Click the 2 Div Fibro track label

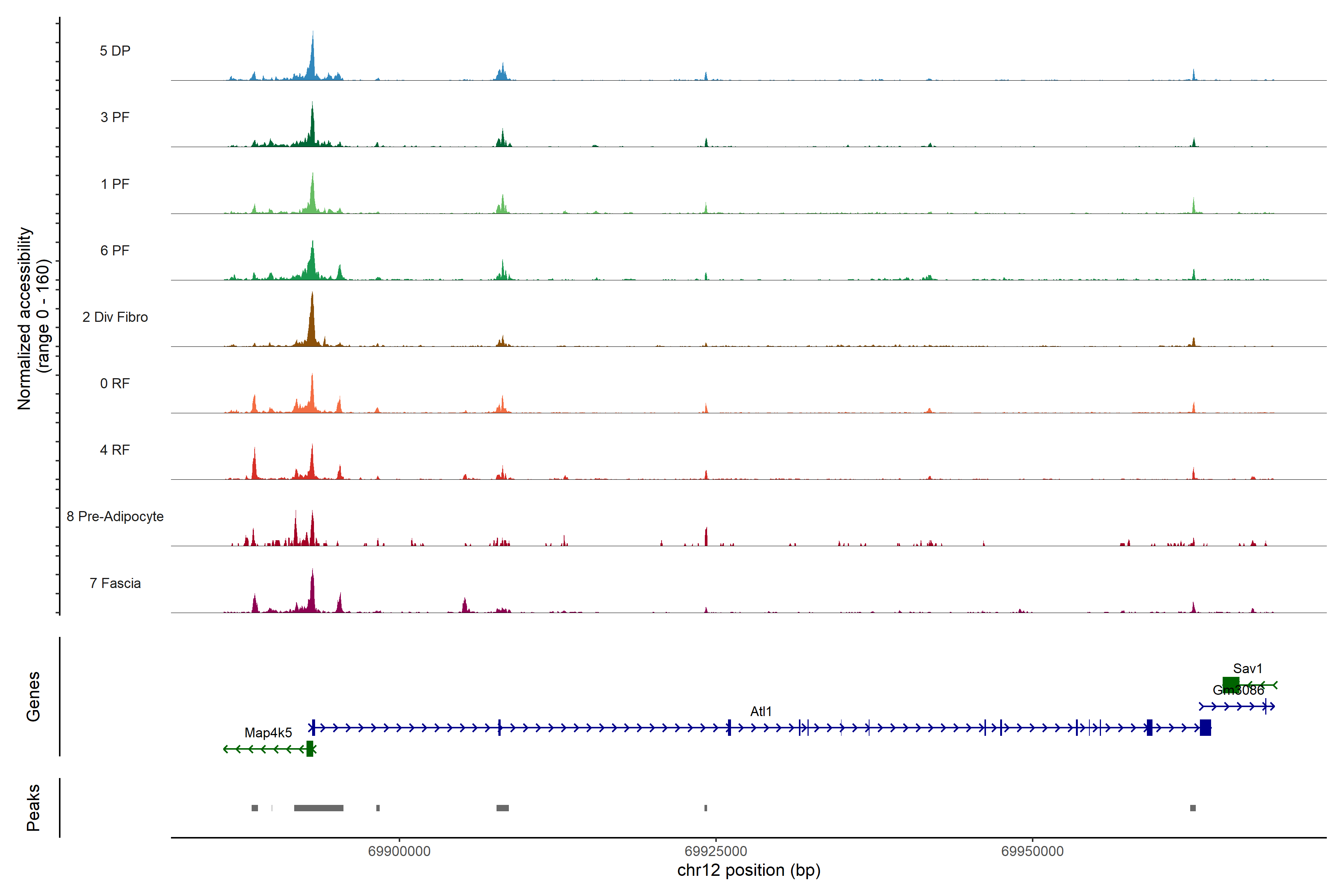(115, 317)
